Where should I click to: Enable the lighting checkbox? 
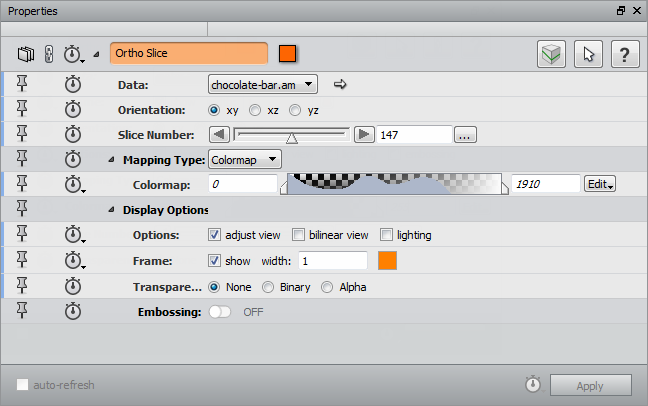click(386, 235)
